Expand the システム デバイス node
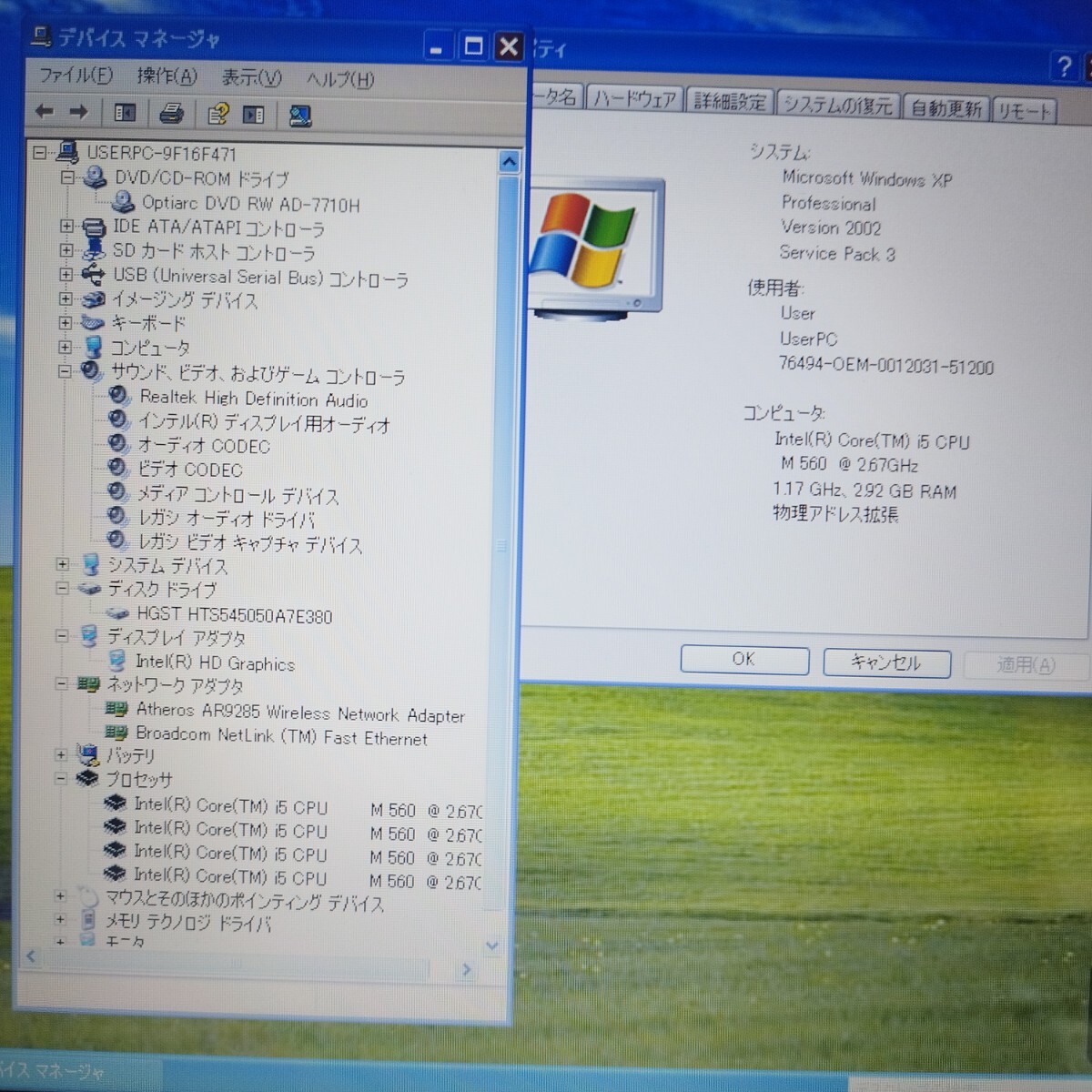 (63, 564)
